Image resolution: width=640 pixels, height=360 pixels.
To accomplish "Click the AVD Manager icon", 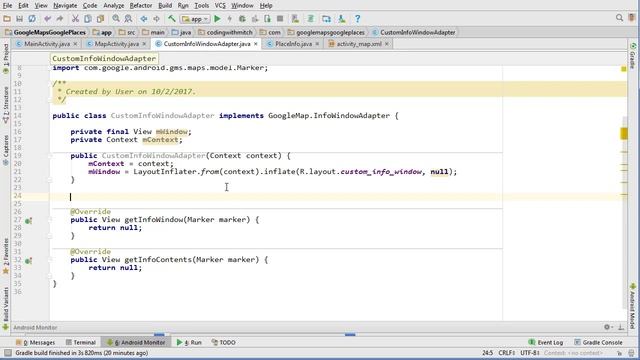I will [x=295, y=19].
